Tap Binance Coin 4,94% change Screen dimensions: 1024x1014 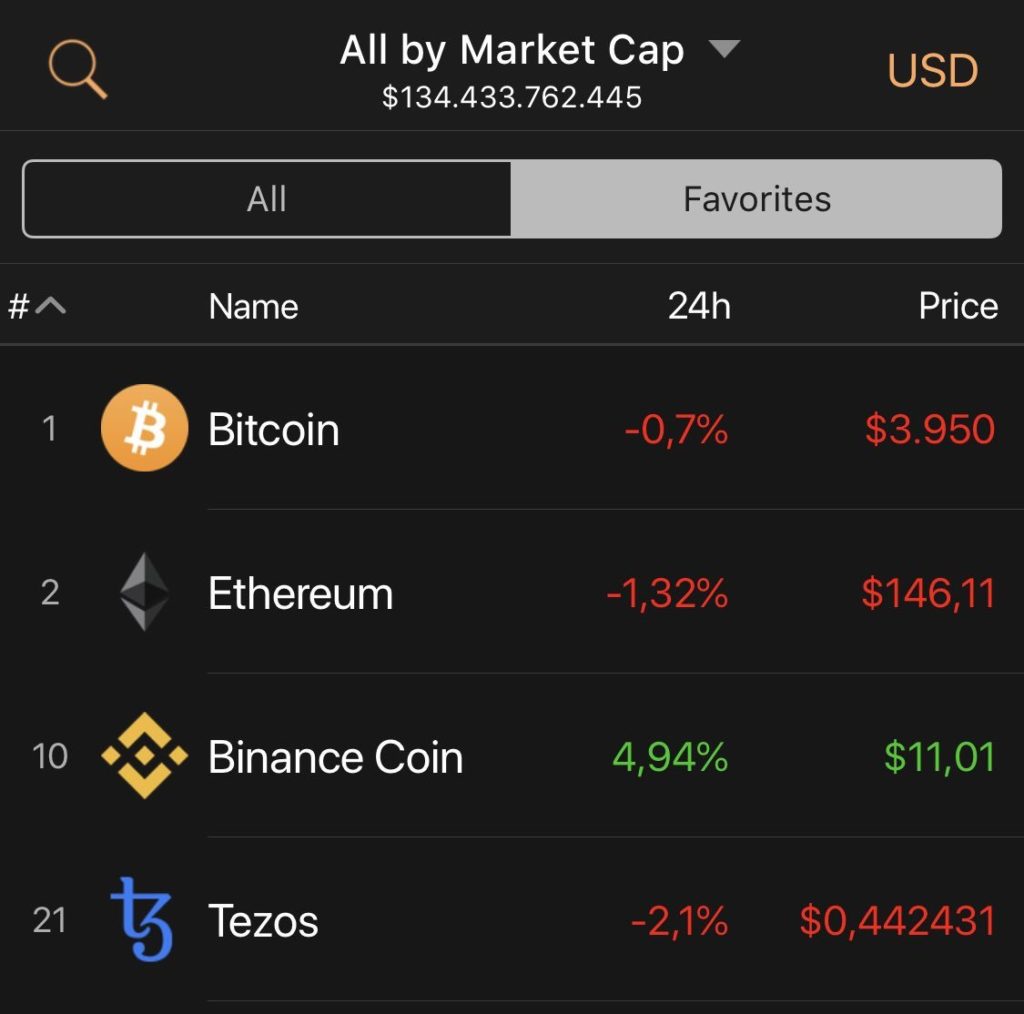pos(669,758)
